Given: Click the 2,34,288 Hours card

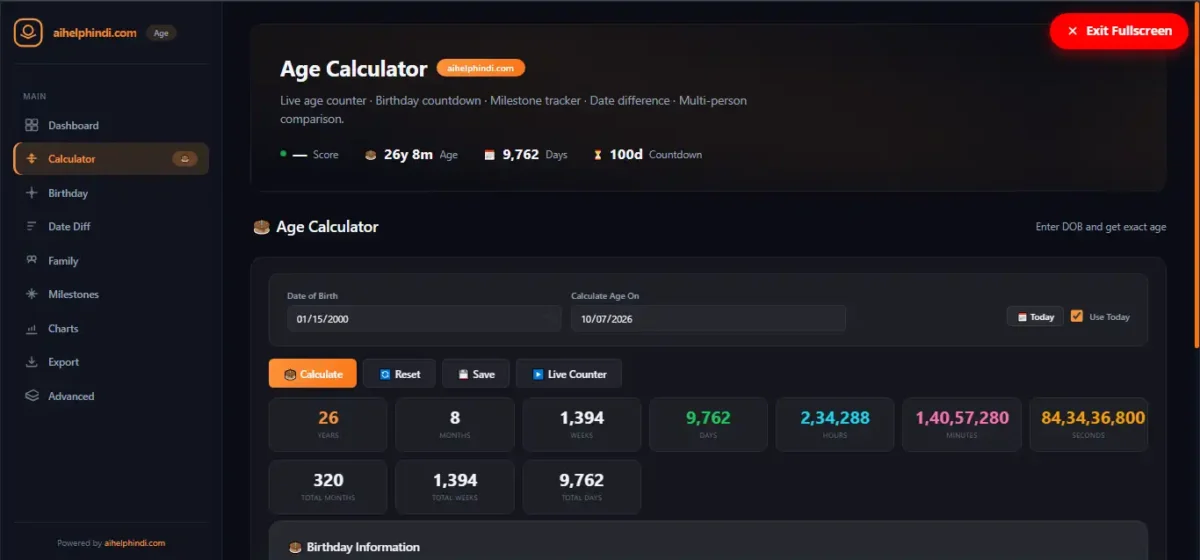Looking at the screenshot, I should tap(835, 424).
